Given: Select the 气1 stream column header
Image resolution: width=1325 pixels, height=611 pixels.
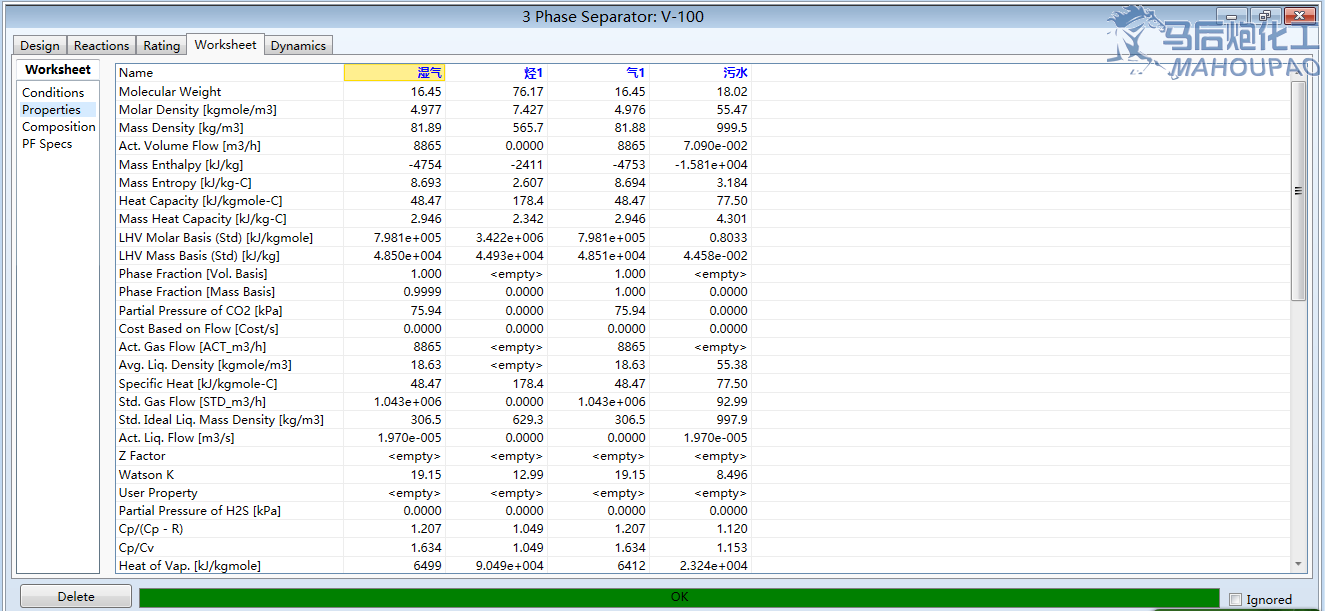Looking at the screenshot, I should (599, 73).
